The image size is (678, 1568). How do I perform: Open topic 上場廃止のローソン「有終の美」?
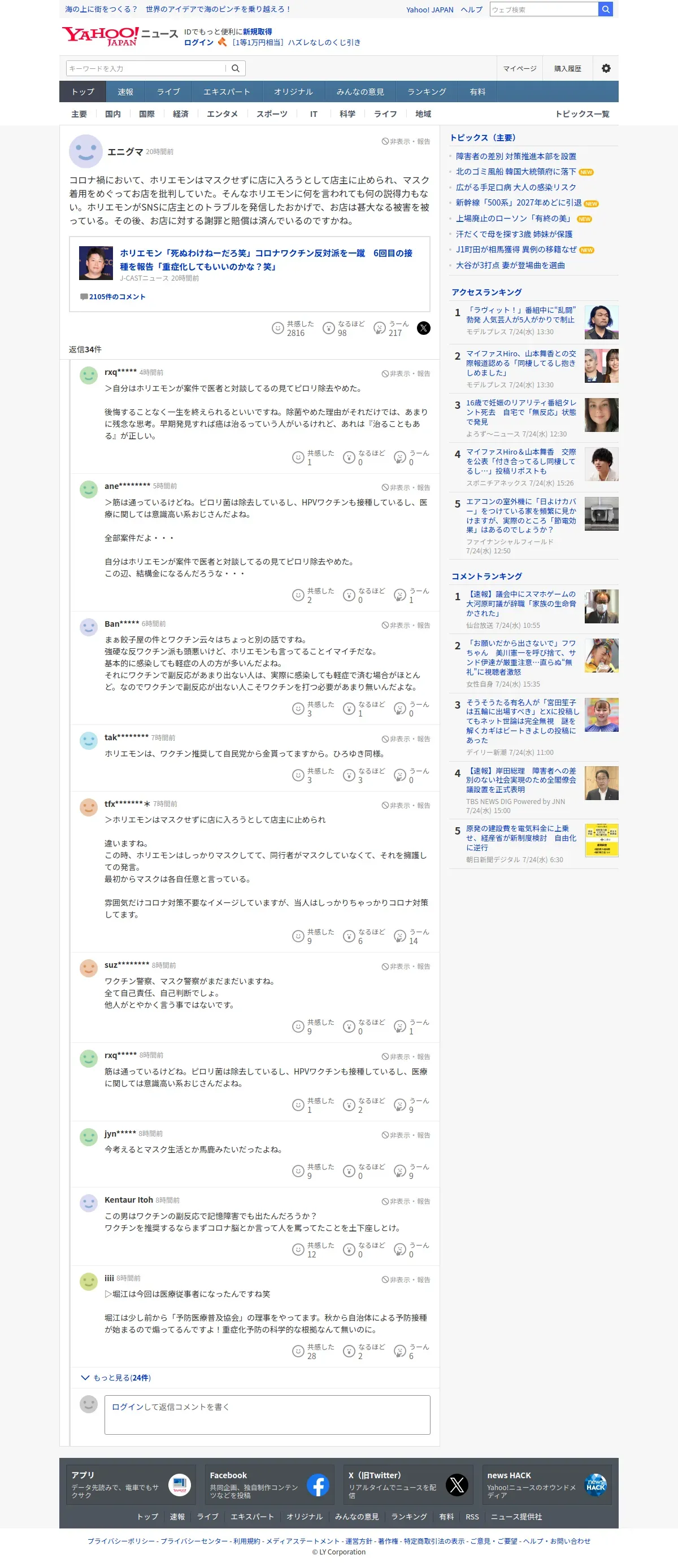(514, 219)
